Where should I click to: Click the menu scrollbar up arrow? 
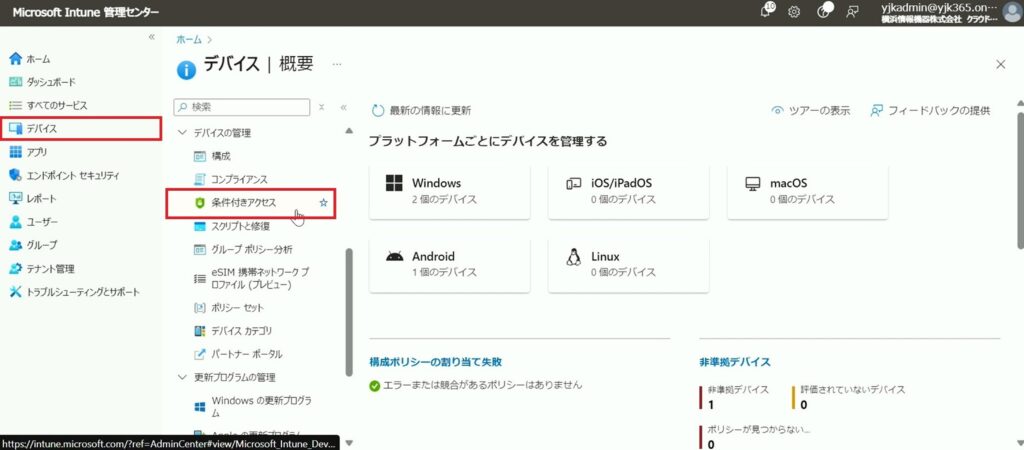point(349,131)
